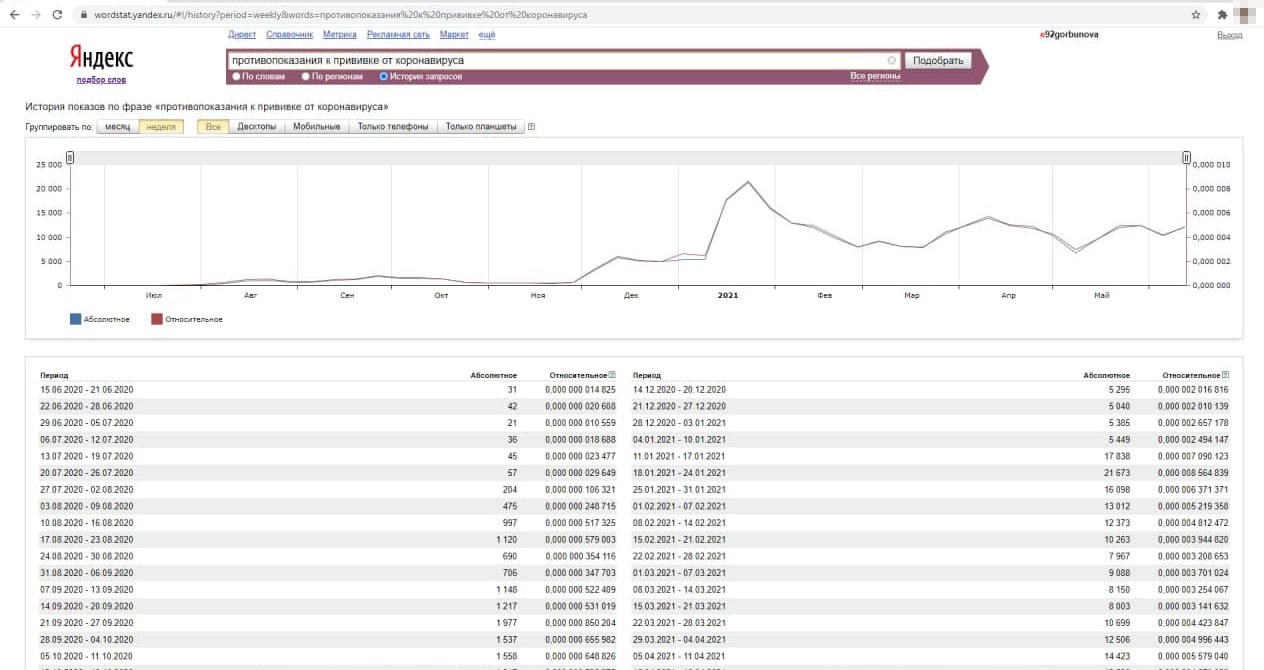Open help icon by left table's Относительное
The width and height of the screenshot is (1264, 670).
pos(612,375)
